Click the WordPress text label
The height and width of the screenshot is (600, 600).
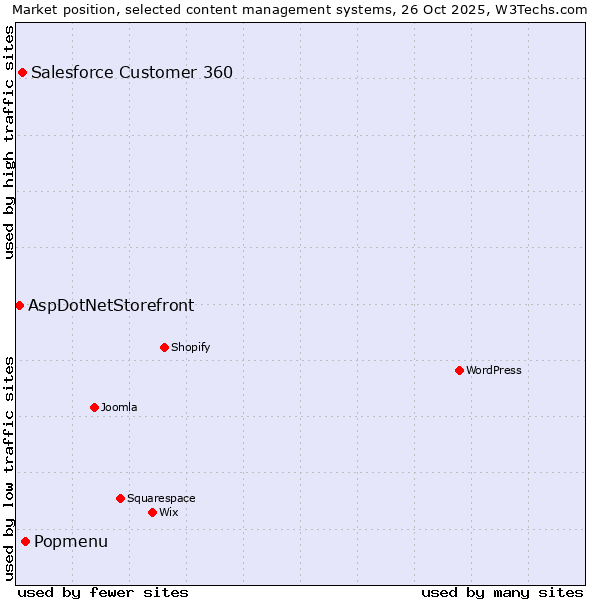point(494,370)
